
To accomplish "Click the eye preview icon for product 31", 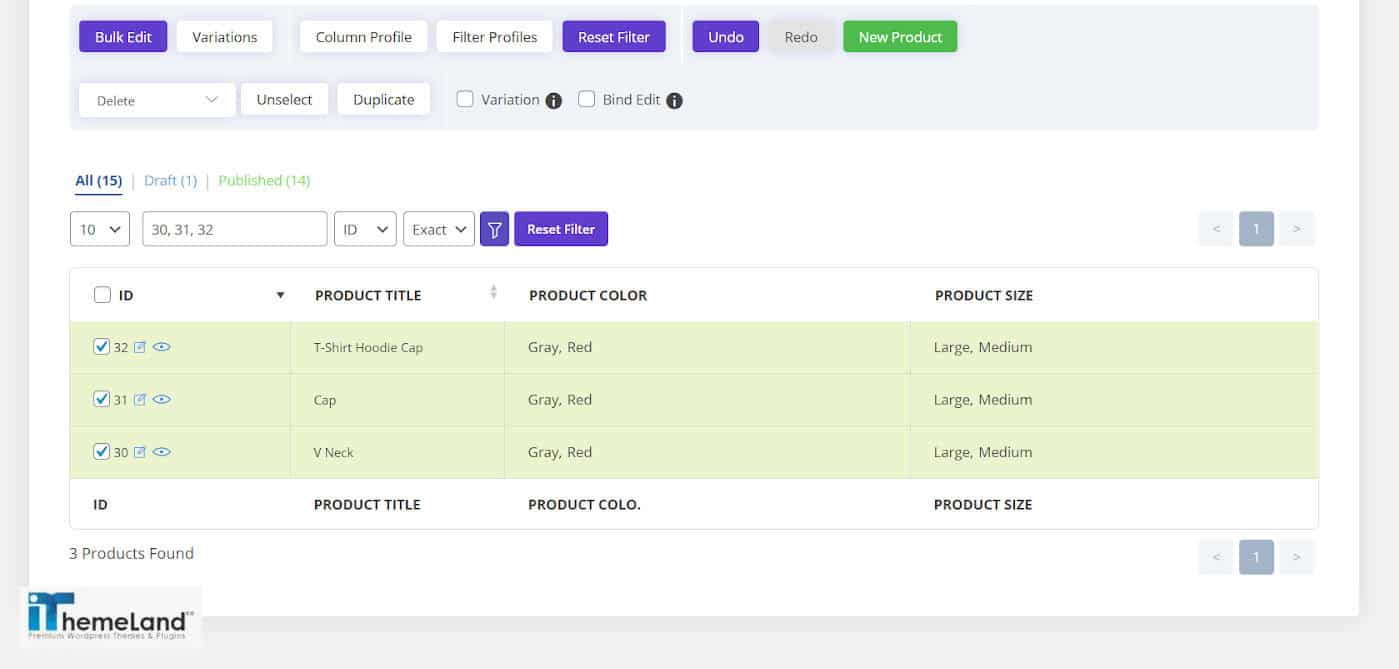I will point(162,399).
